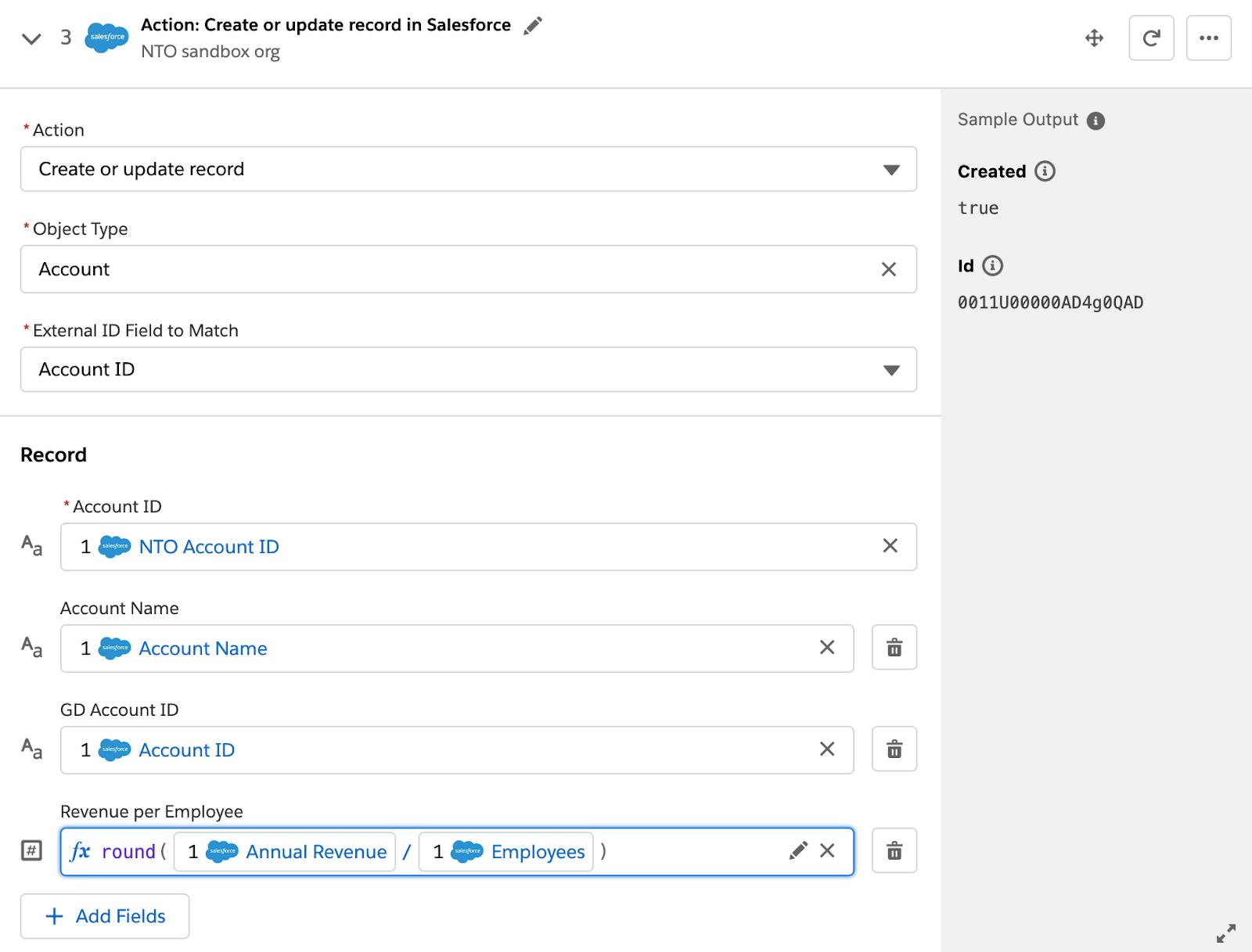
Task: Clear the Revenue per Employee formula
Action: [827, 851]
